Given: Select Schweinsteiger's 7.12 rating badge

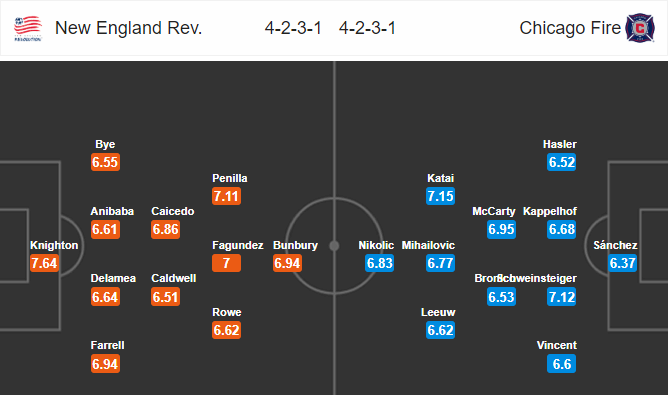Looking at the screenshot, I should (x=561, y=297).
